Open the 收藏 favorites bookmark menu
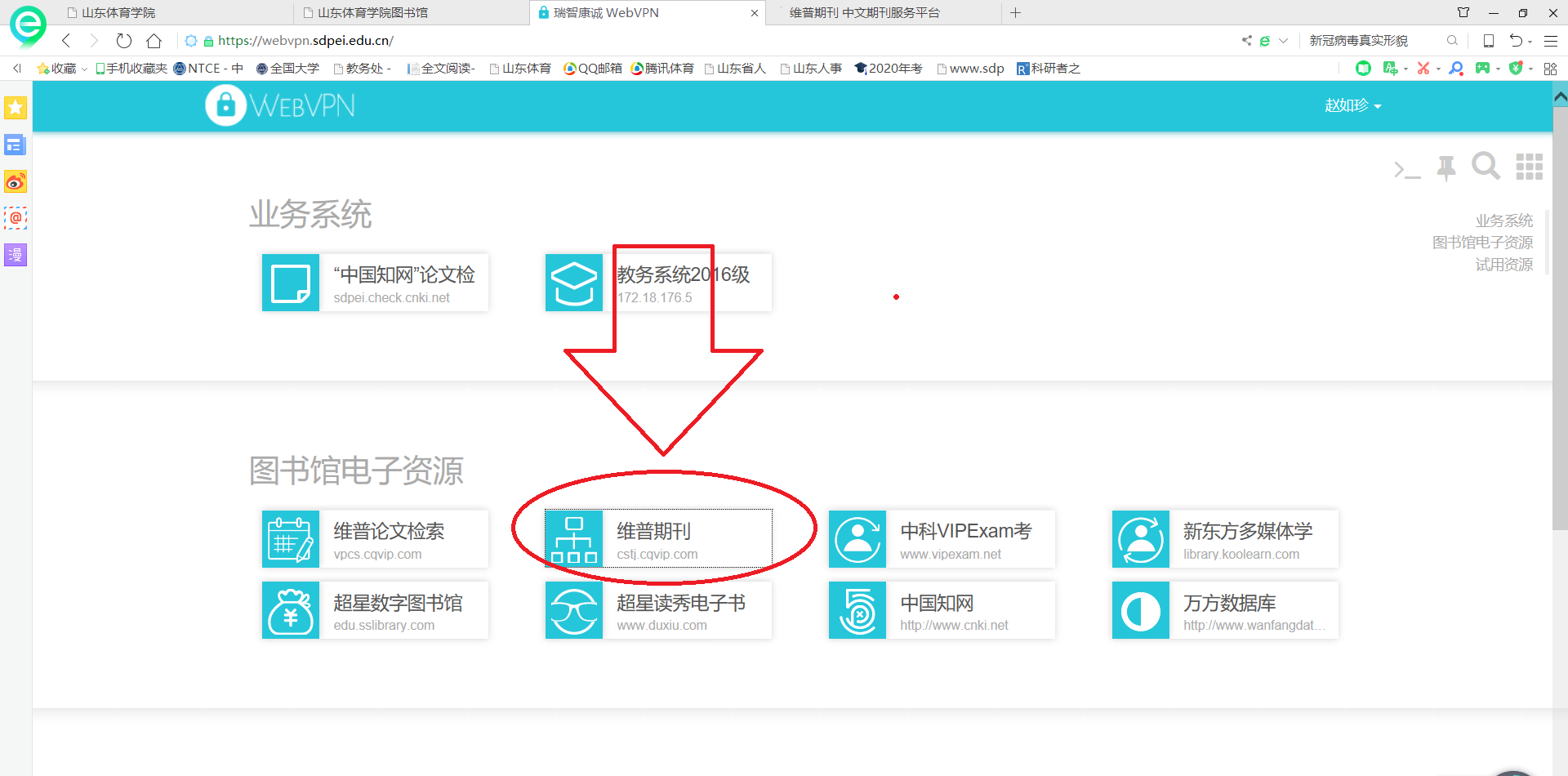Viewport: 1568px width, 776px height. pyautogui.click(x=62, y=69)
